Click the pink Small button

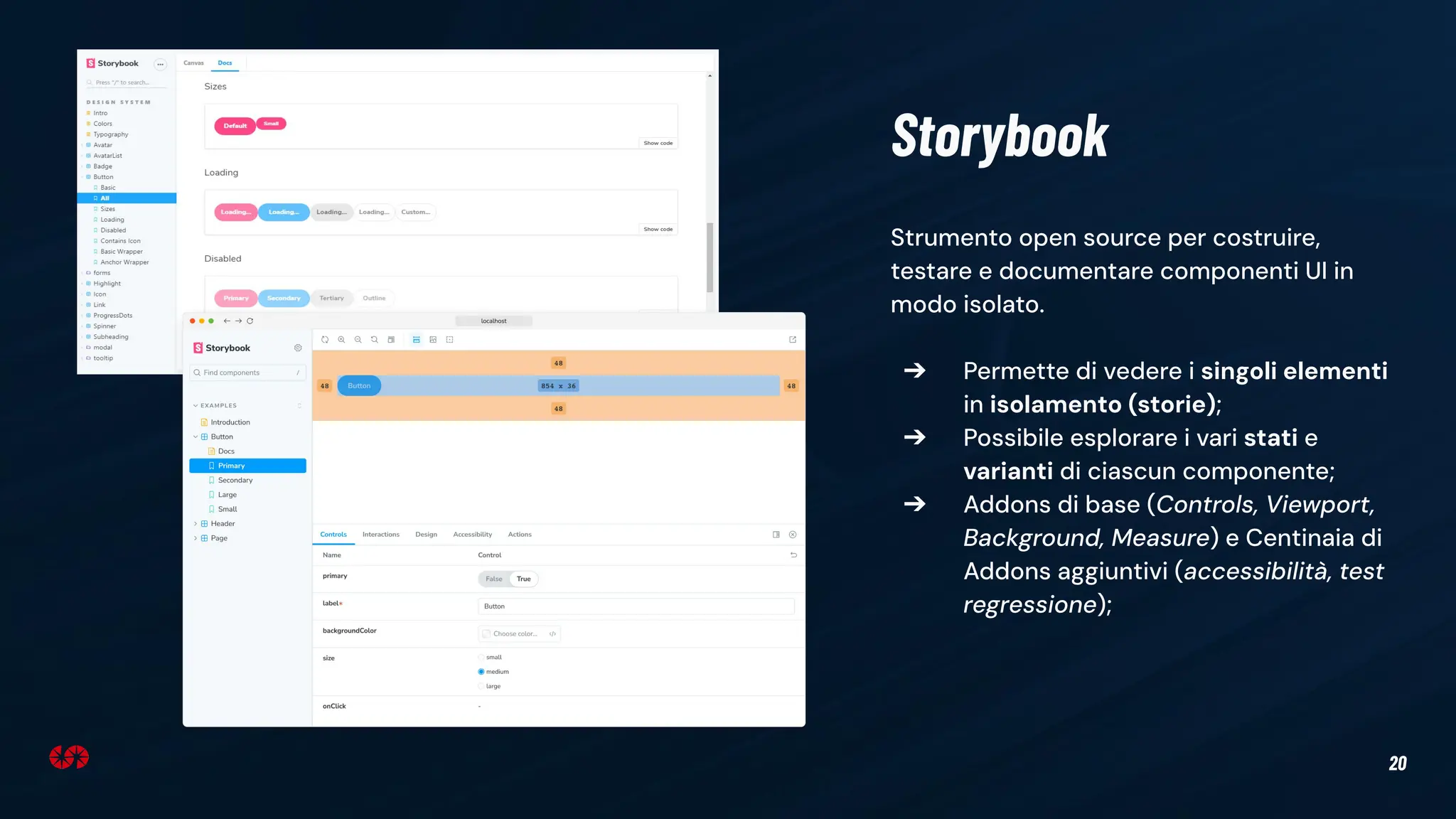tap(271, 124)
